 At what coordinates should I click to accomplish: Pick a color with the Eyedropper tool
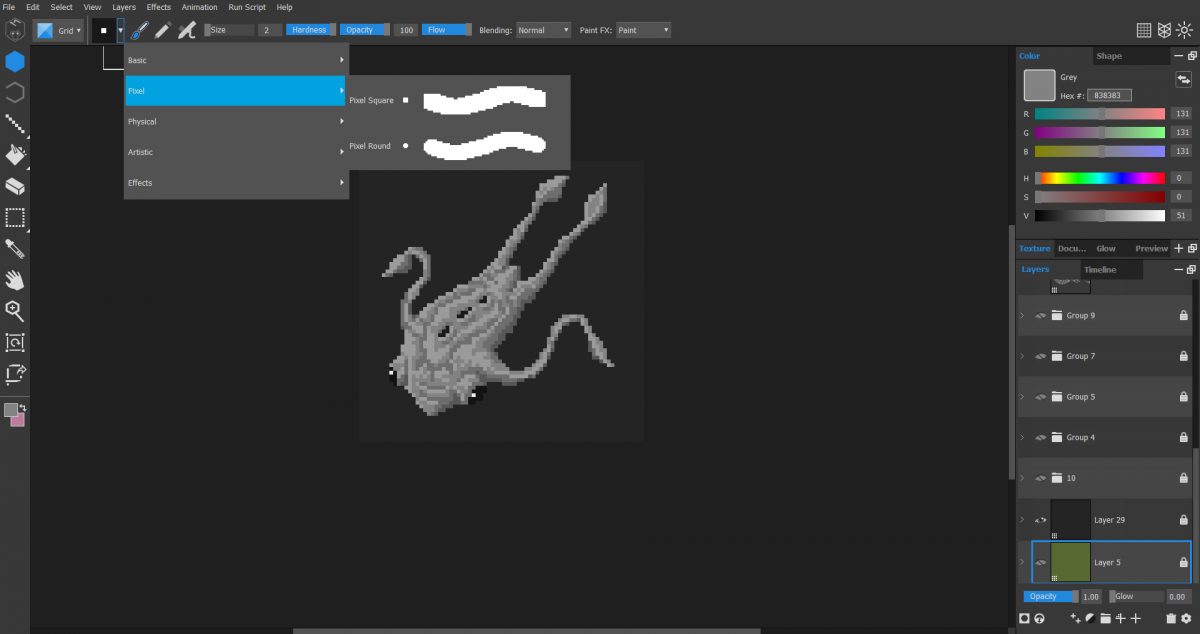(x=14, y=249)
